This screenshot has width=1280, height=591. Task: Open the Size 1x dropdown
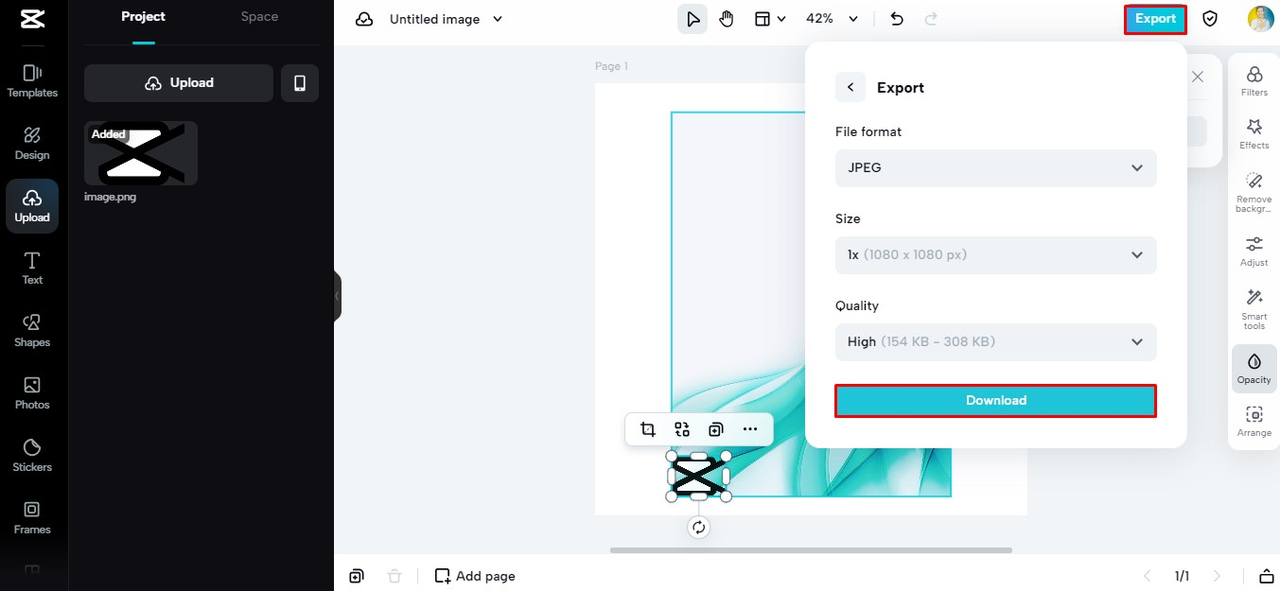(996, 255)
